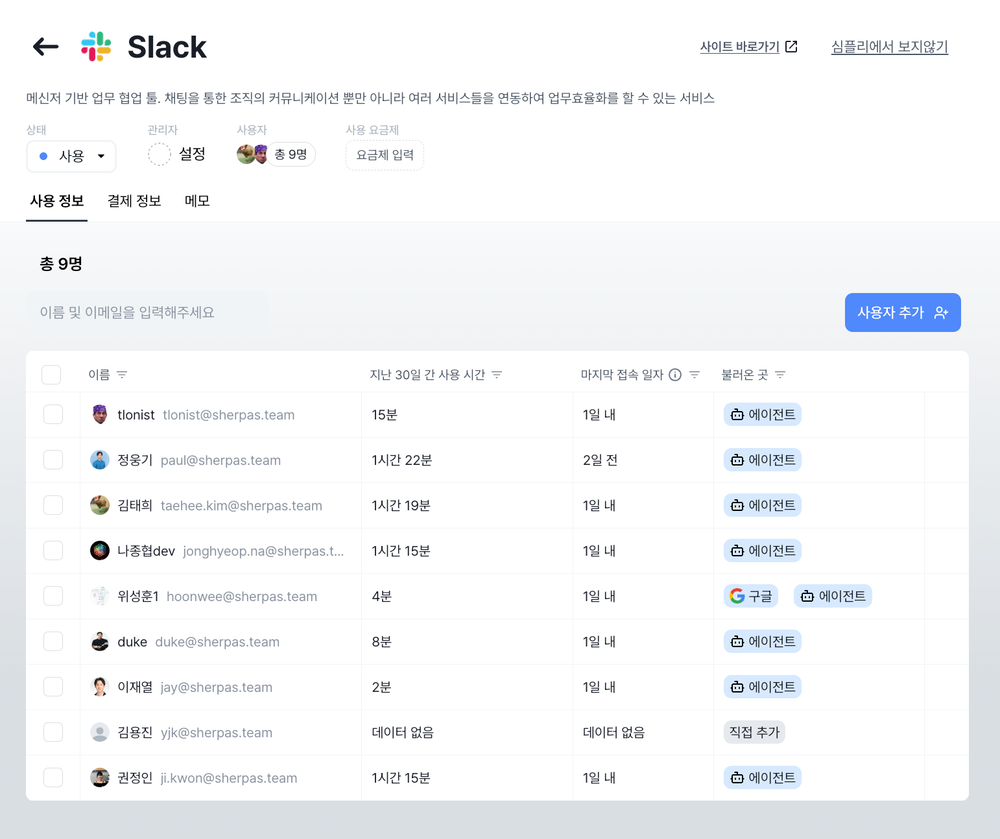Toggle the select-all checkbox in table header
1000x839 pixels.
pyautogui.click(x=51, y=375)
